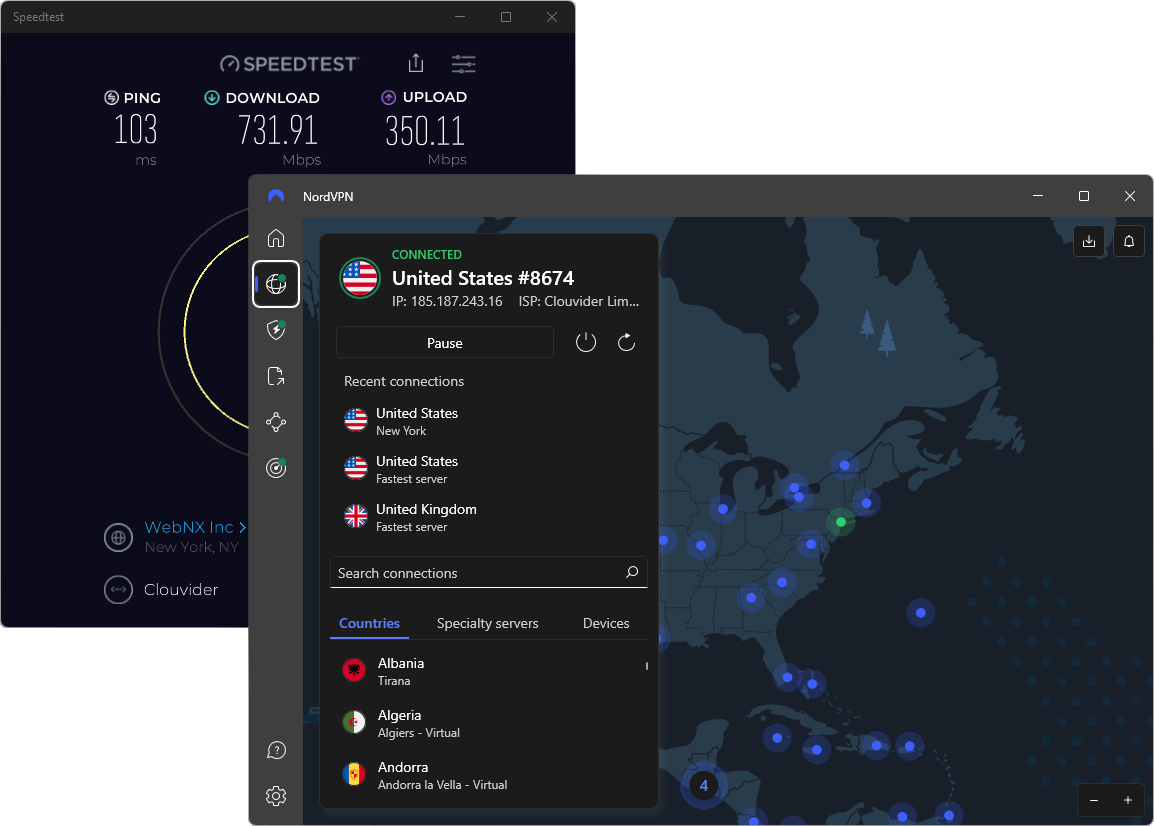The width and height of the screenshot is (1154, 826).
Task: Click the UPLOAD 350.11 result value
Action: (425, 130)
